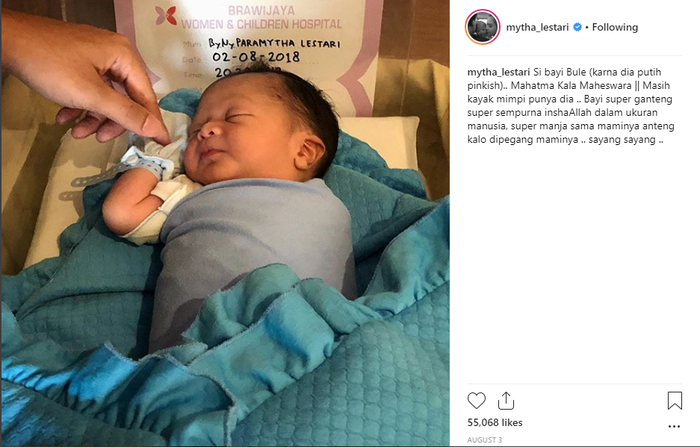
Task: Click the empty comment area below caption
Action: (575, 263)
